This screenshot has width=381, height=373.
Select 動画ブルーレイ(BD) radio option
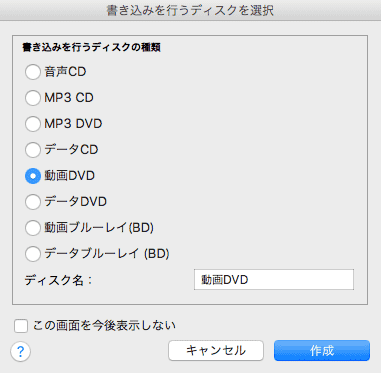[x=33, y=228]
